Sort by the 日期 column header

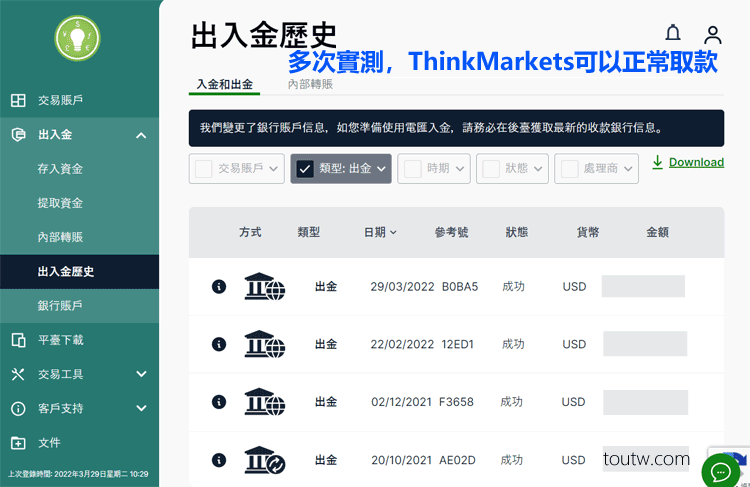point(380,232)
